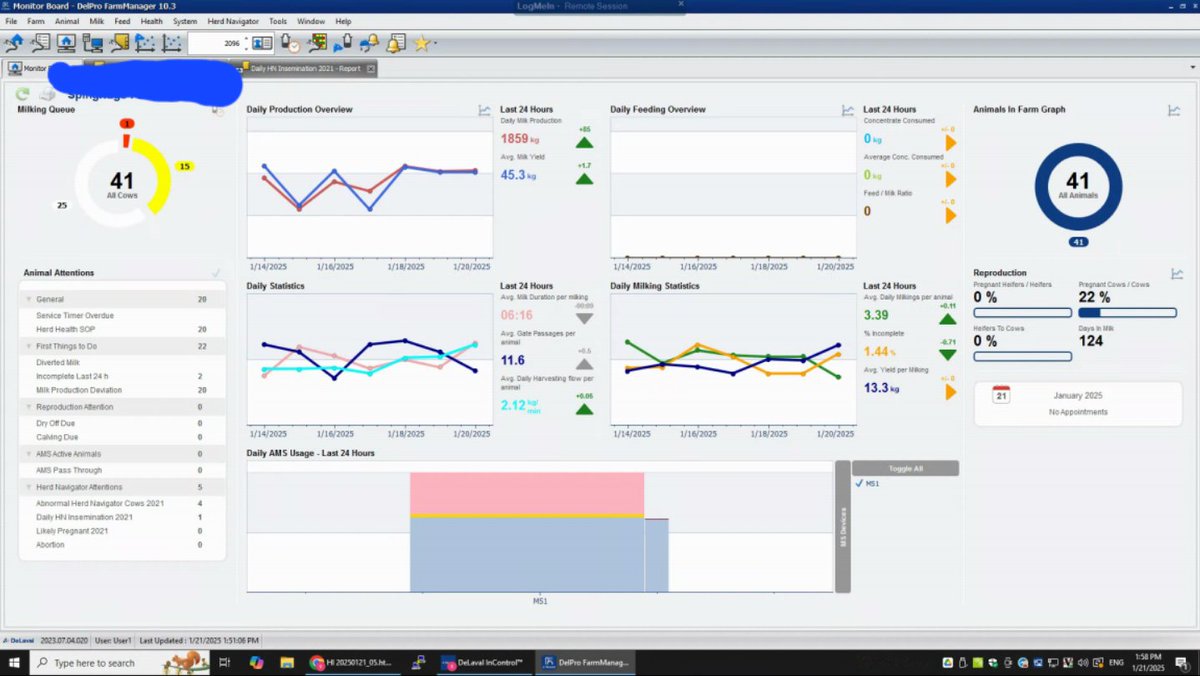Open Herd Health SOP attention row

(x=122, y=329)
